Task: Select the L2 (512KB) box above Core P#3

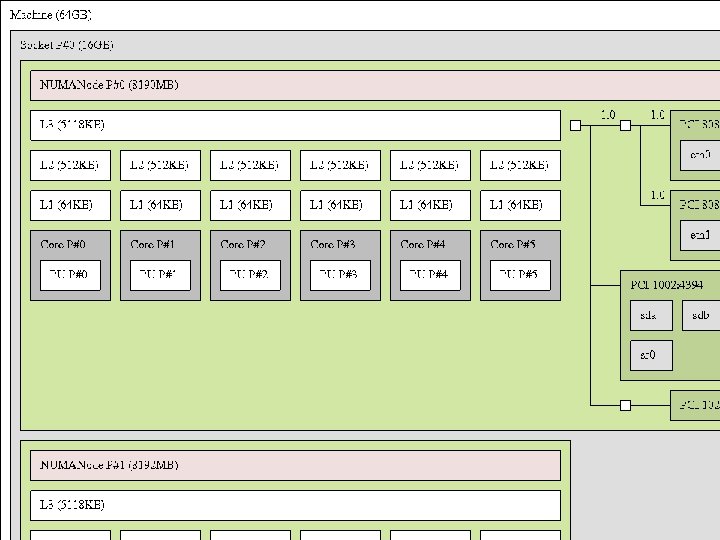Action: pyautogui.click(x=340, y=165)
